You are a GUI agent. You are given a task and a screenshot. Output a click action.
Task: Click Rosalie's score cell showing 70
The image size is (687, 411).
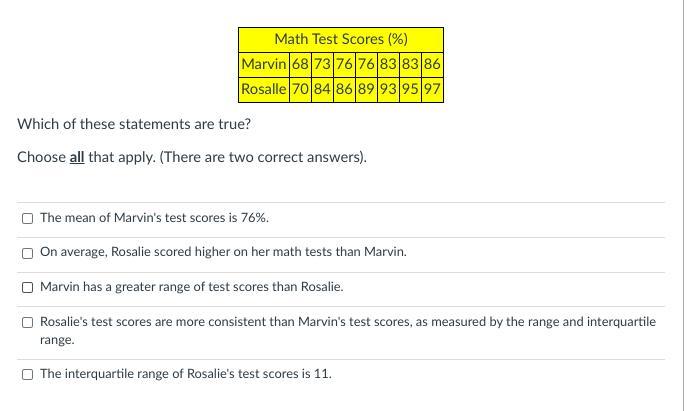coord(300,89)
